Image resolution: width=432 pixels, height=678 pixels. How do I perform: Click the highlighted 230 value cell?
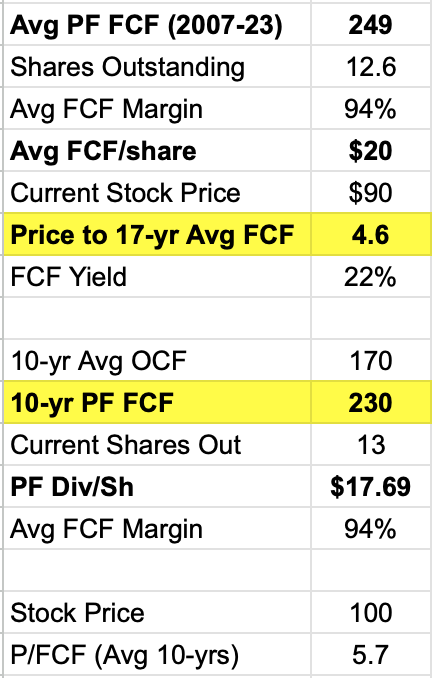click(371, 402)
